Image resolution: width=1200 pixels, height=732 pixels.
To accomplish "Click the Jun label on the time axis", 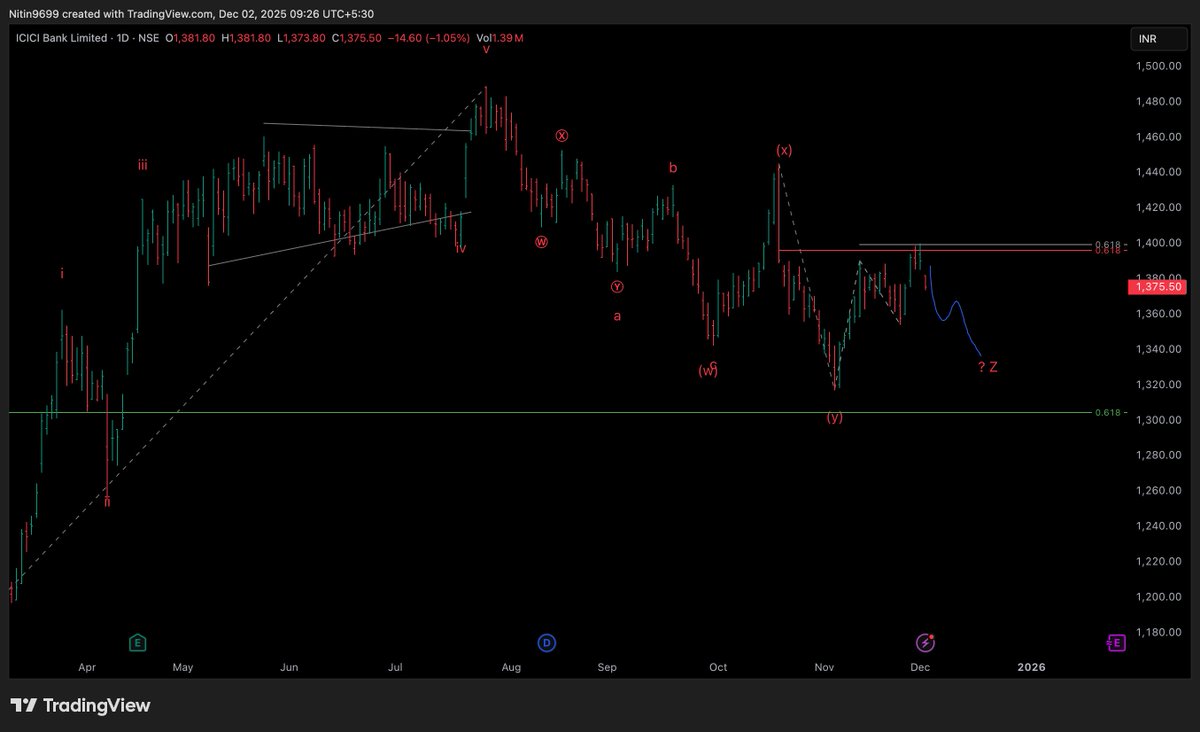I will 289,666.
